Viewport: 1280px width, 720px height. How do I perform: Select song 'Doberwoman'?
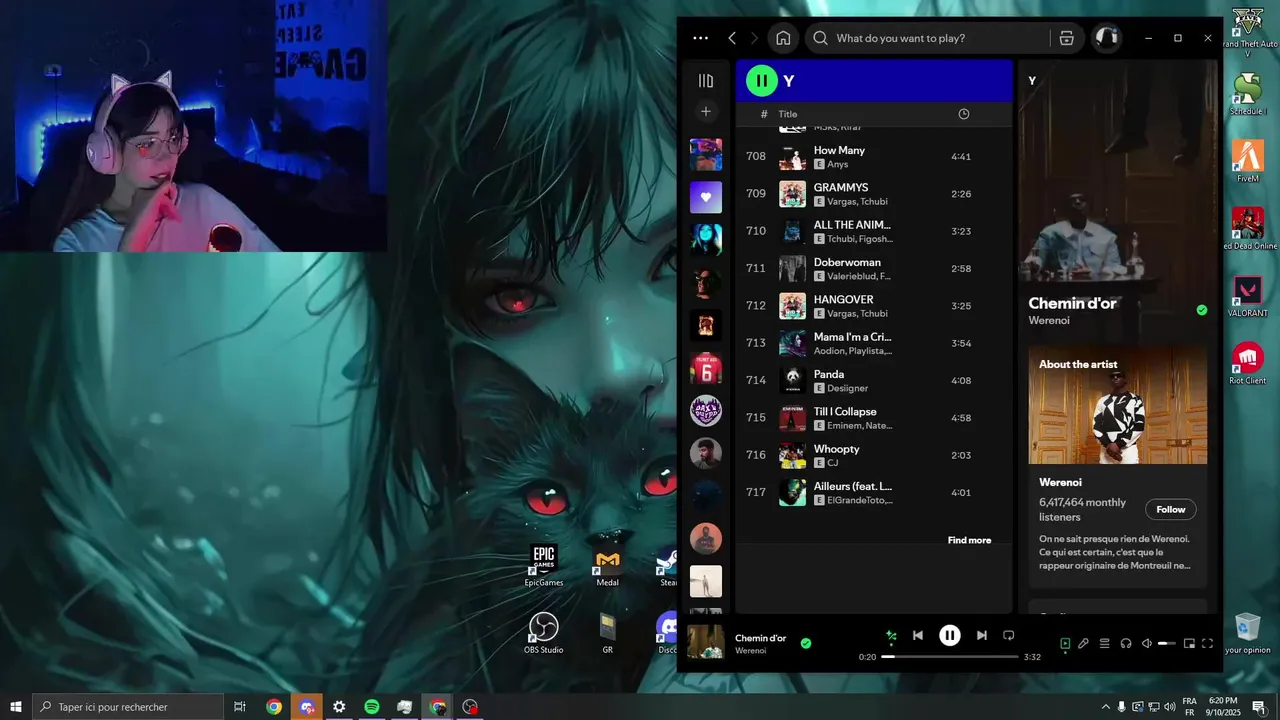[x=875, y=269]
